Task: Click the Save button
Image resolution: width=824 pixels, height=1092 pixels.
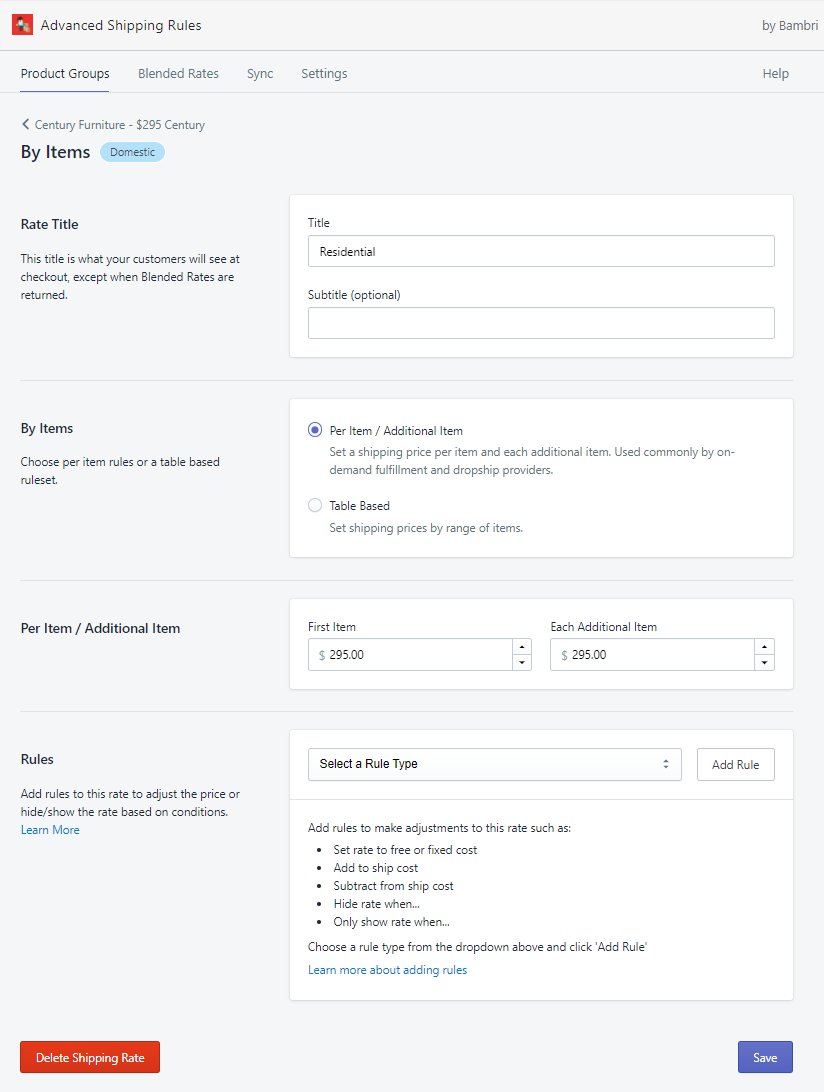Action: [x=765, y=1057]
